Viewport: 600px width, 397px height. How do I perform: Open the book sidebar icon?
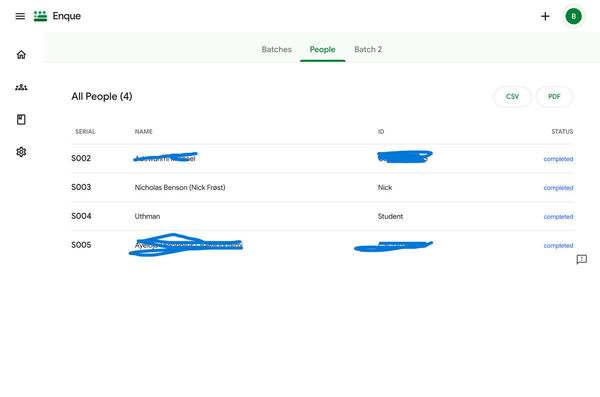pyautogui.click(x=21, y=119)
